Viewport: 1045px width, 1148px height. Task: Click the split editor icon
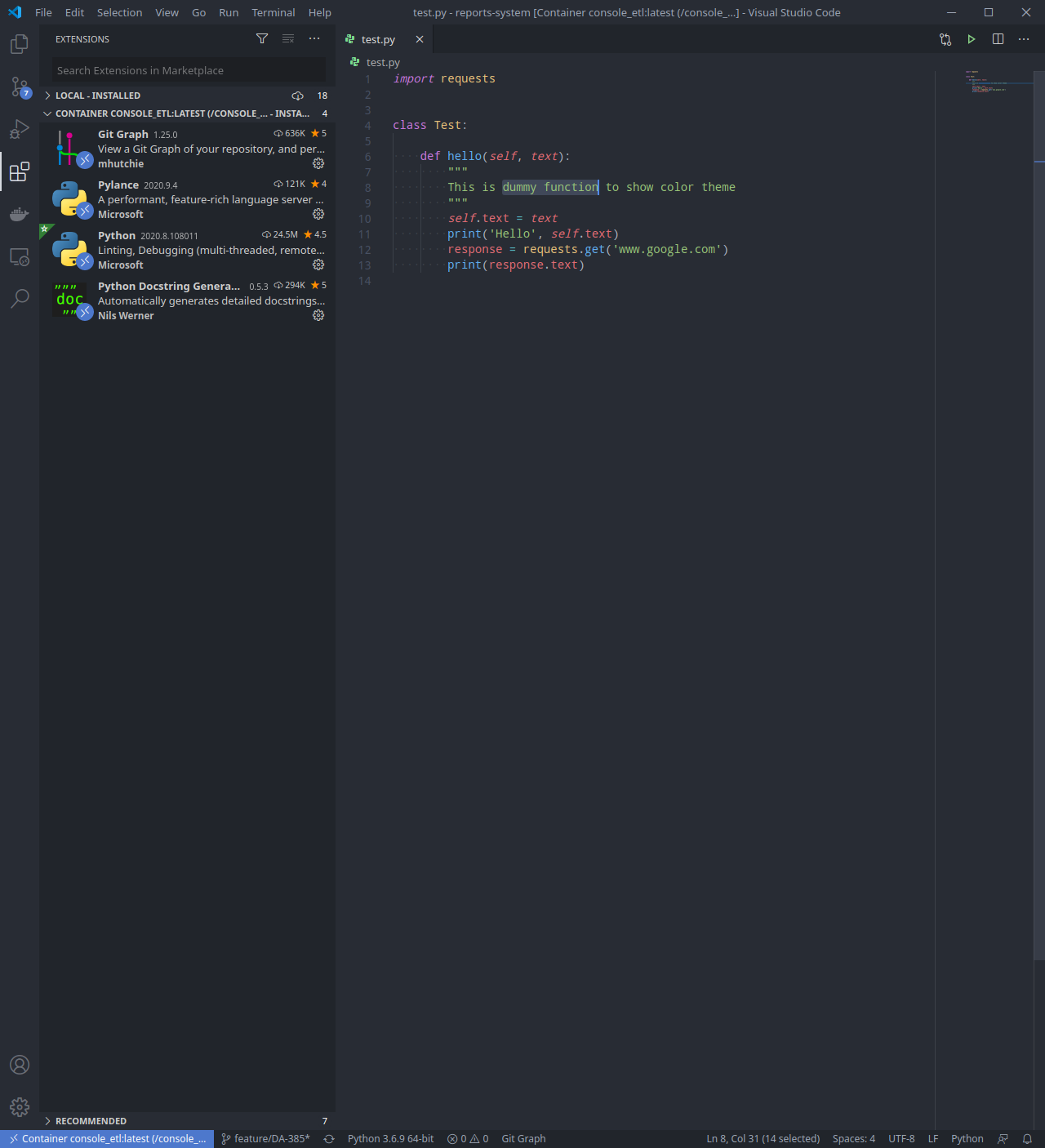(x=997, y=38)
